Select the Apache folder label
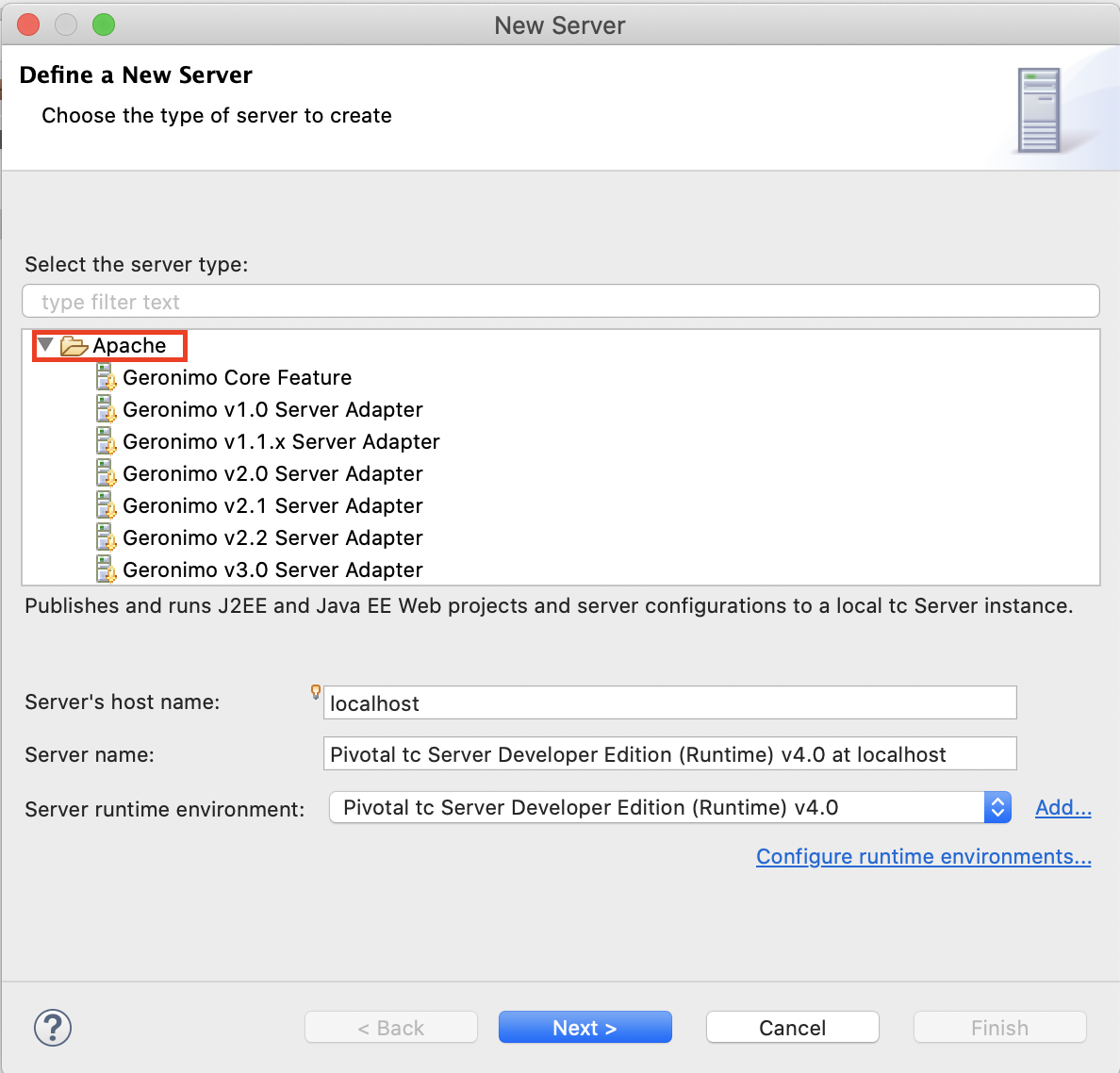Image resolution: width=1120 pixels, height=1073 pixels. point(129,346)
